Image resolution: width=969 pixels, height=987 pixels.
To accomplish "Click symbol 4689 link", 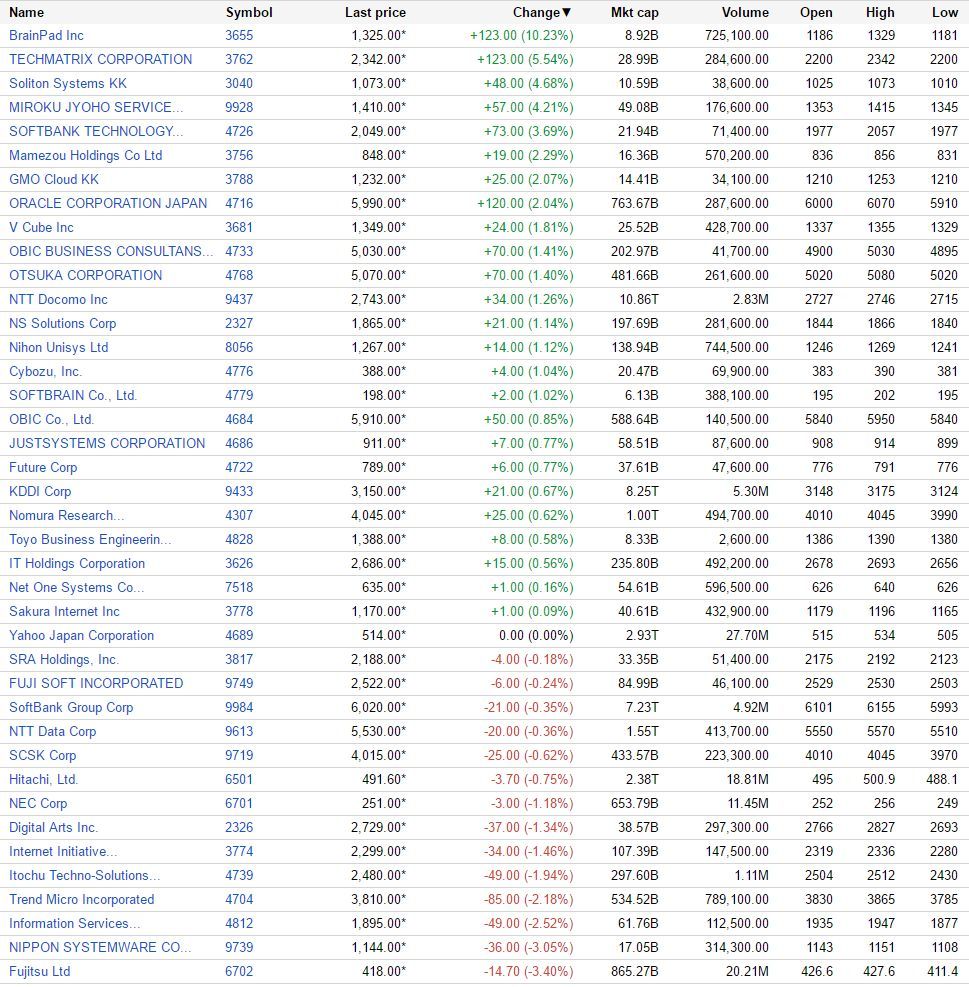I will coord(239,635).
